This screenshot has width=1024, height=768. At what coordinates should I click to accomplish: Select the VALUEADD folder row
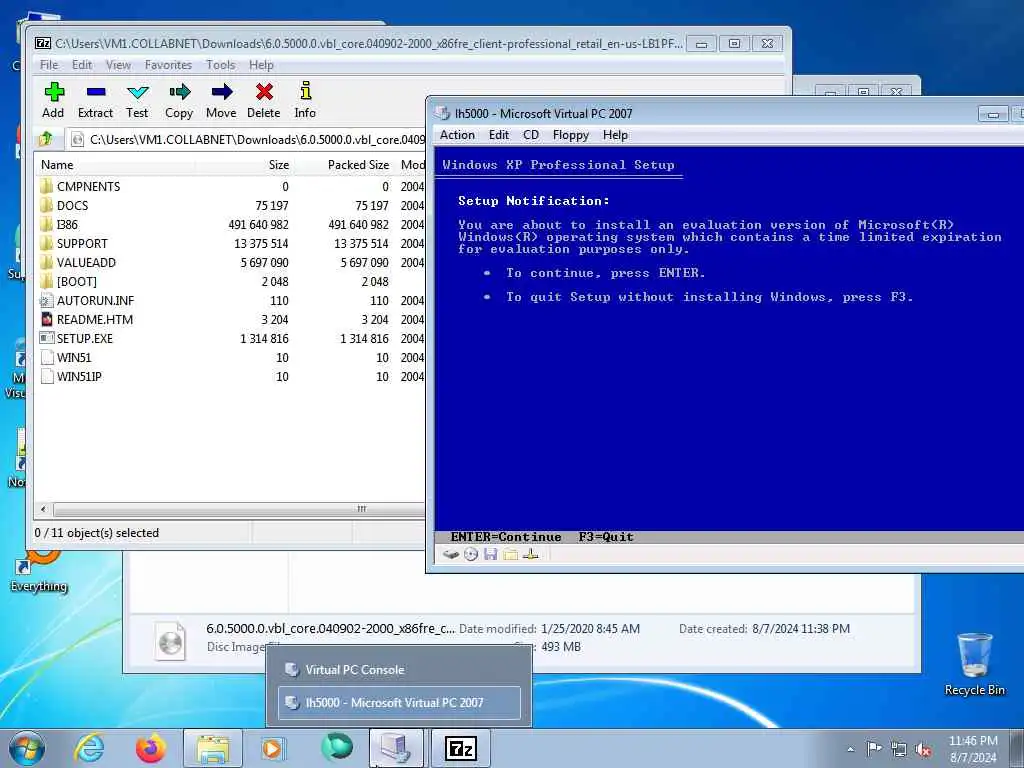pos(231,263)
